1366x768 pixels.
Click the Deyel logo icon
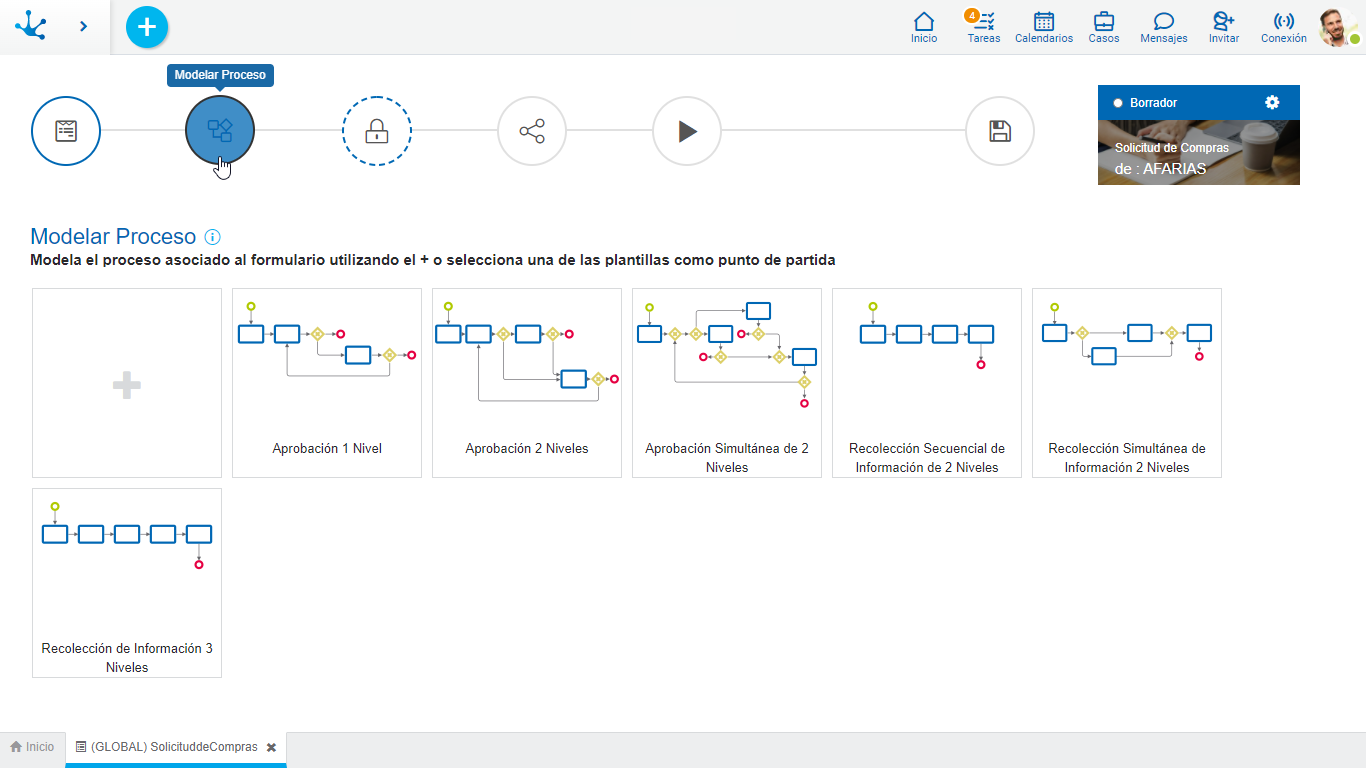(31, 26)
